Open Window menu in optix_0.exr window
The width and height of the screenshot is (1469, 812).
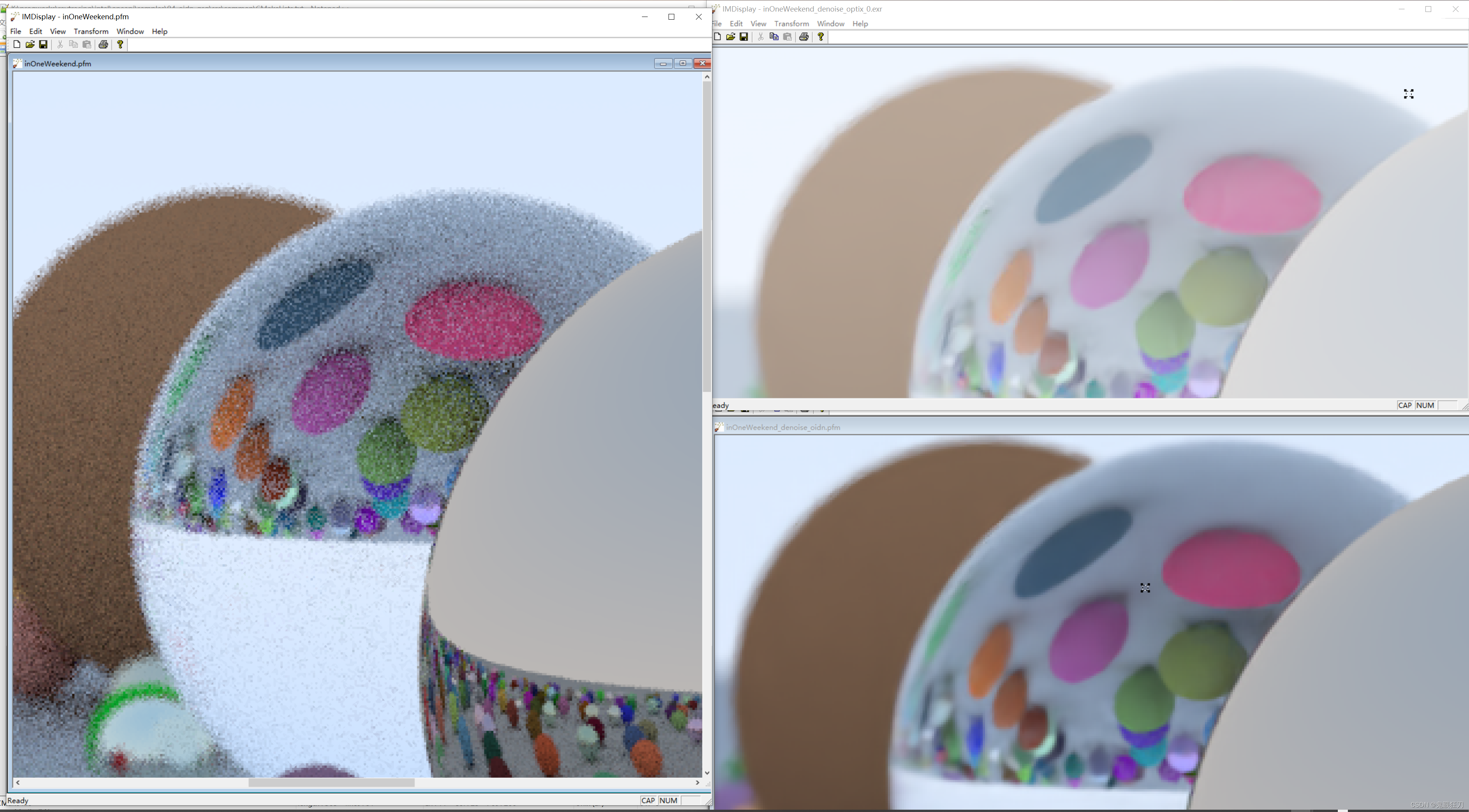(830, 24)
